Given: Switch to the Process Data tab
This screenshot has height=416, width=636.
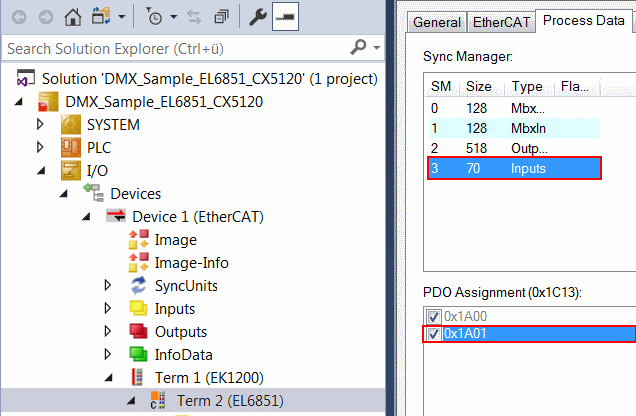Looking at the screenshot, I should (584, 20).
